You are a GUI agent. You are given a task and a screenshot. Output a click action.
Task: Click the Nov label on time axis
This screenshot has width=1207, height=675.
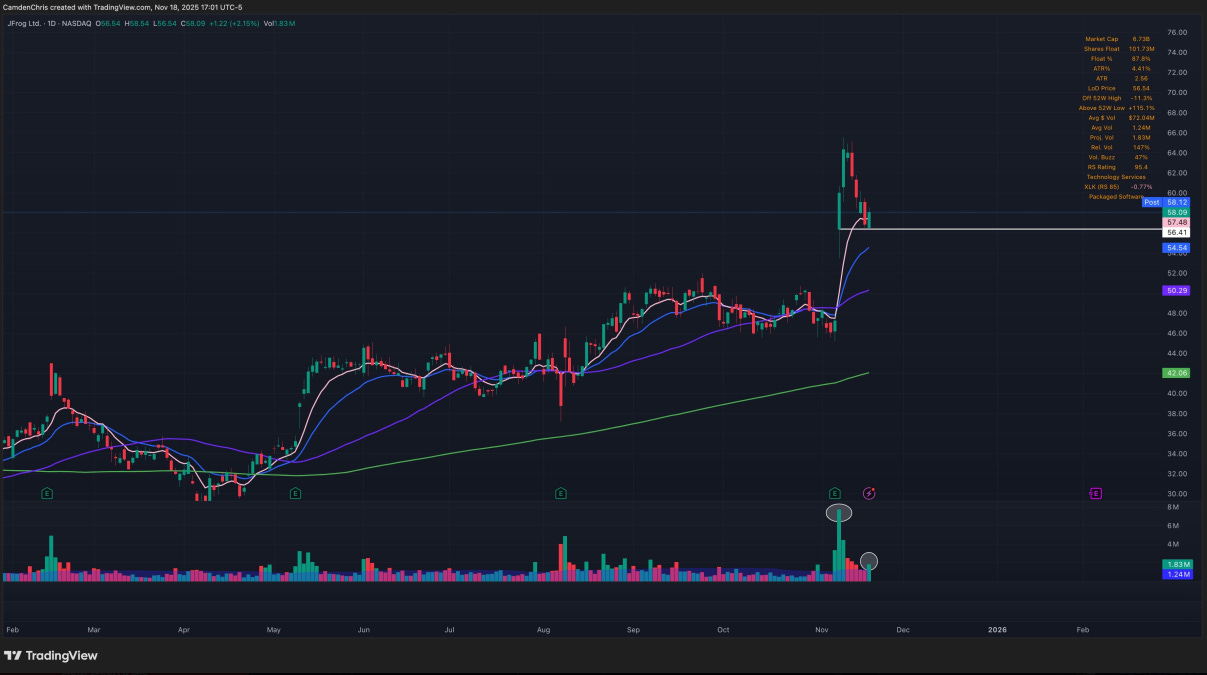824,630
